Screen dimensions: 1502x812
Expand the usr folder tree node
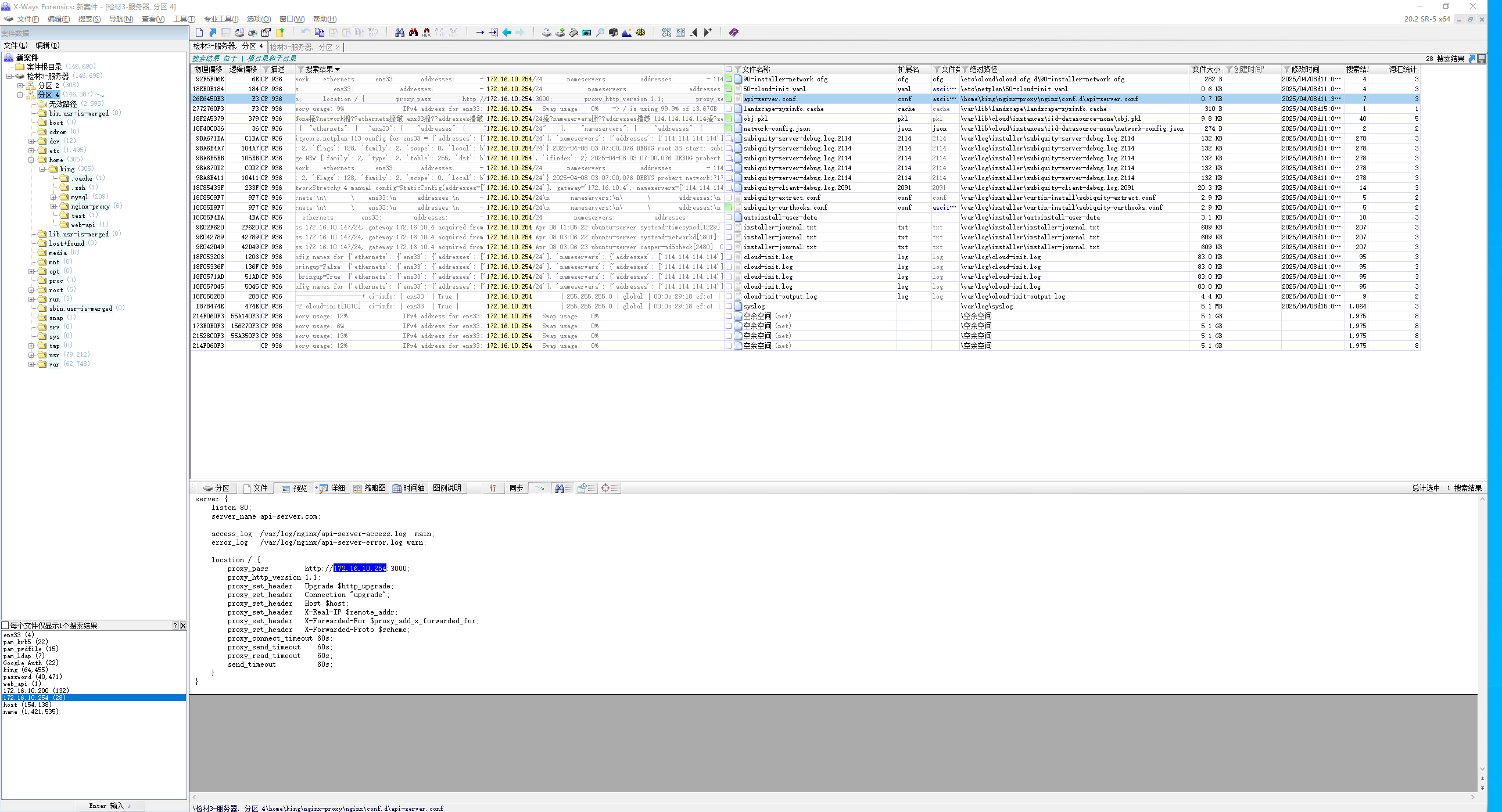tap(31, 355)
